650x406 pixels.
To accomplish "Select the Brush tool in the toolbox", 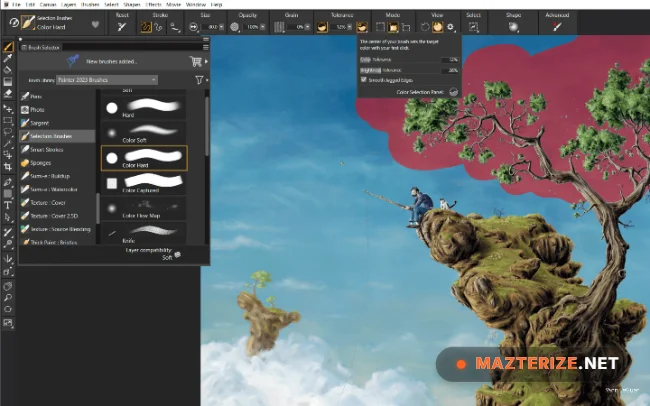I will pyautogui.click(x=8, y=46).
